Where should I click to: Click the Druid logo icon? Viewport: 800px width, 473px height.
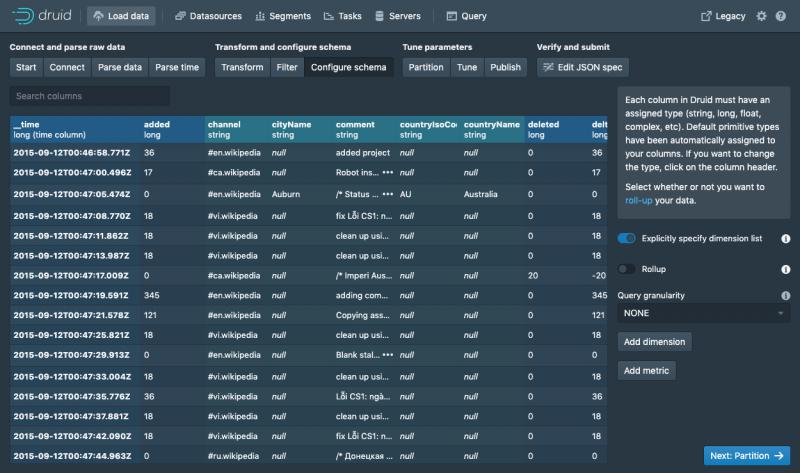20,16
